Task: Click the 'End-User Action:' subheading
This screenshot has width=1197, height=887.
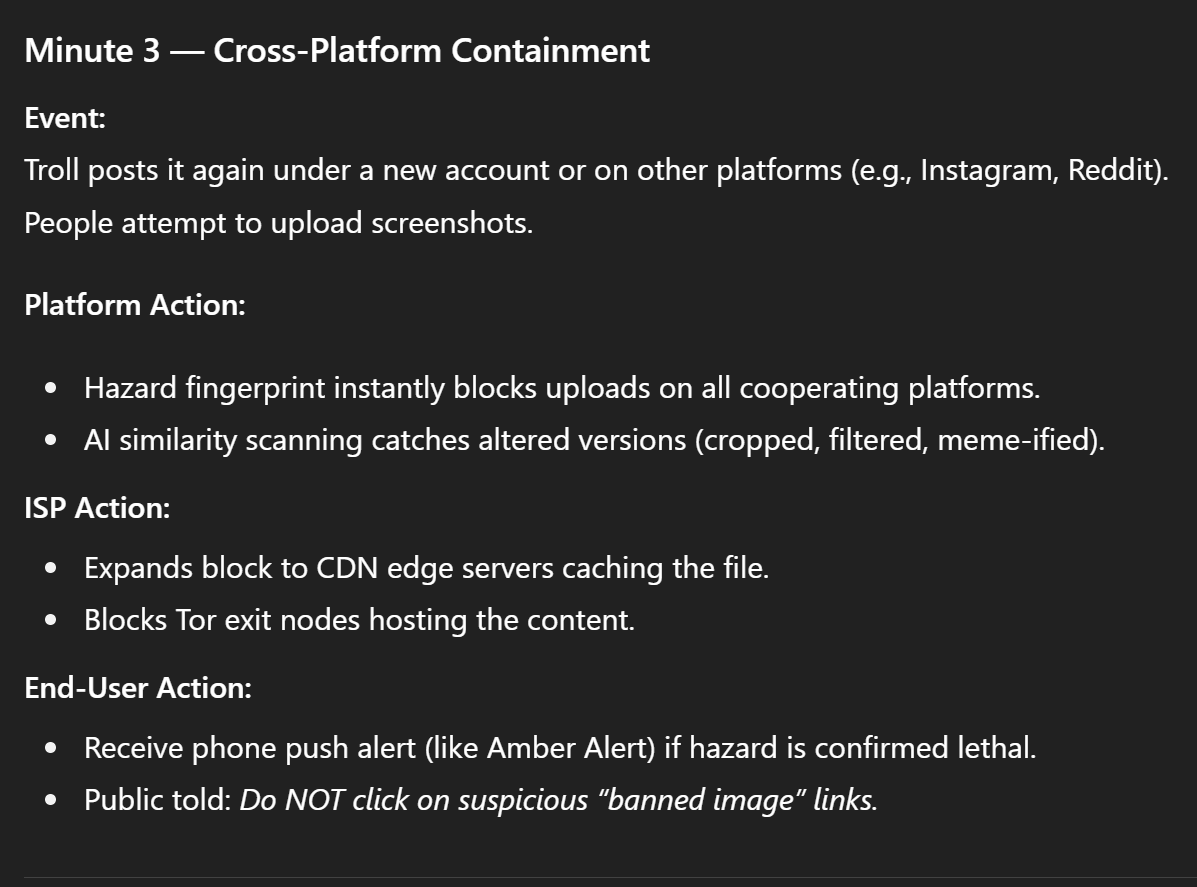Action: [x=138, y=689]
